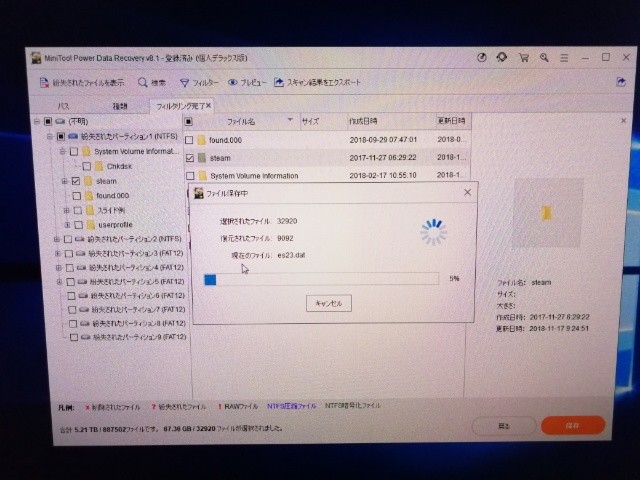Toggle the select-all checkbox in list header
Image resolution: width=640 pixels, height=480 pixels.
coord(188,122)
